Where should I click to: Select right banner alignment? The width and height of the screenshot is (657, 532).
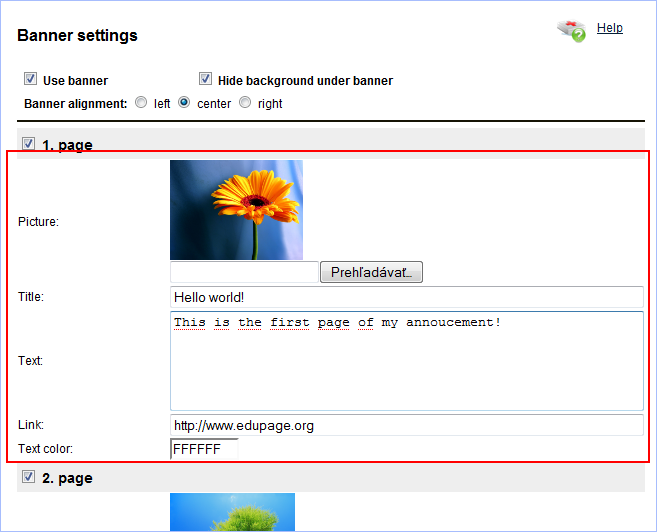pyautogui.click(x=245, y=103)
